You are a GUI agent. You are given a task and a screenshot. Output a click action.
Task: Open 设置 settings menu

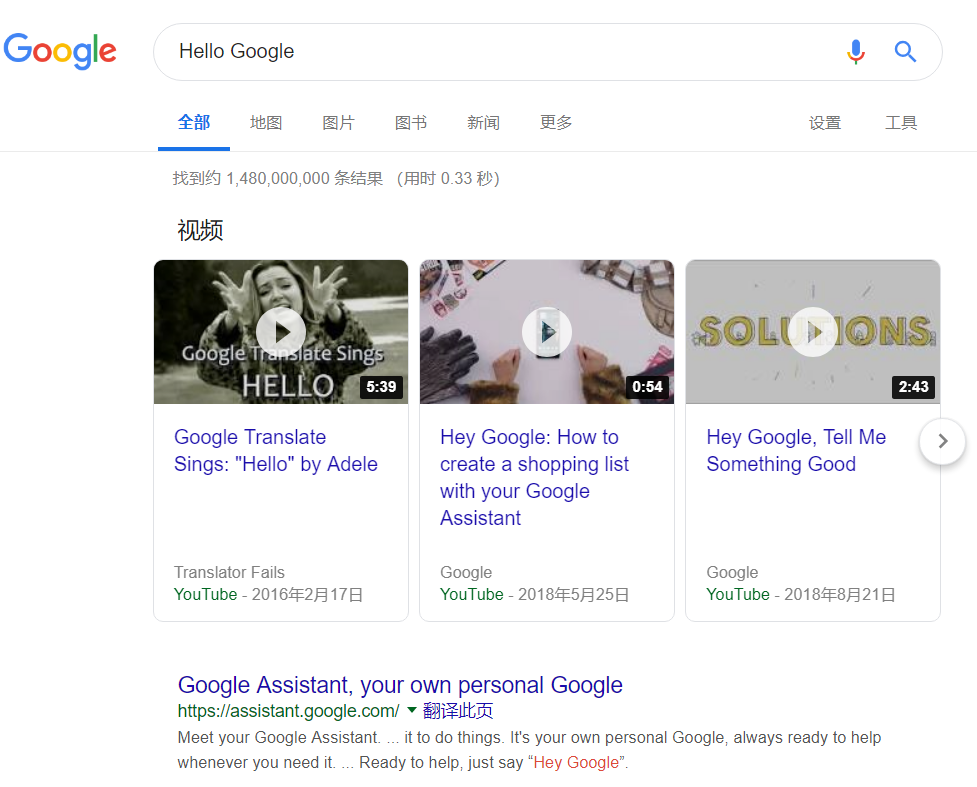point(825,123)
